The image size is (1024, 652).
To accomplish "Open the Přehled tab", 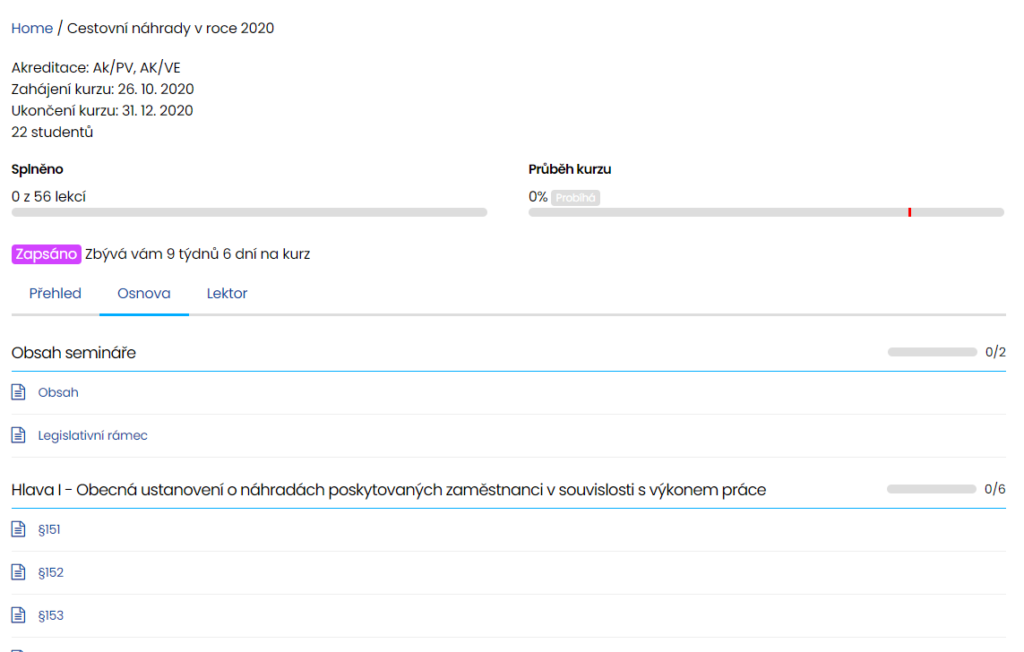I will tap(55, 294).
